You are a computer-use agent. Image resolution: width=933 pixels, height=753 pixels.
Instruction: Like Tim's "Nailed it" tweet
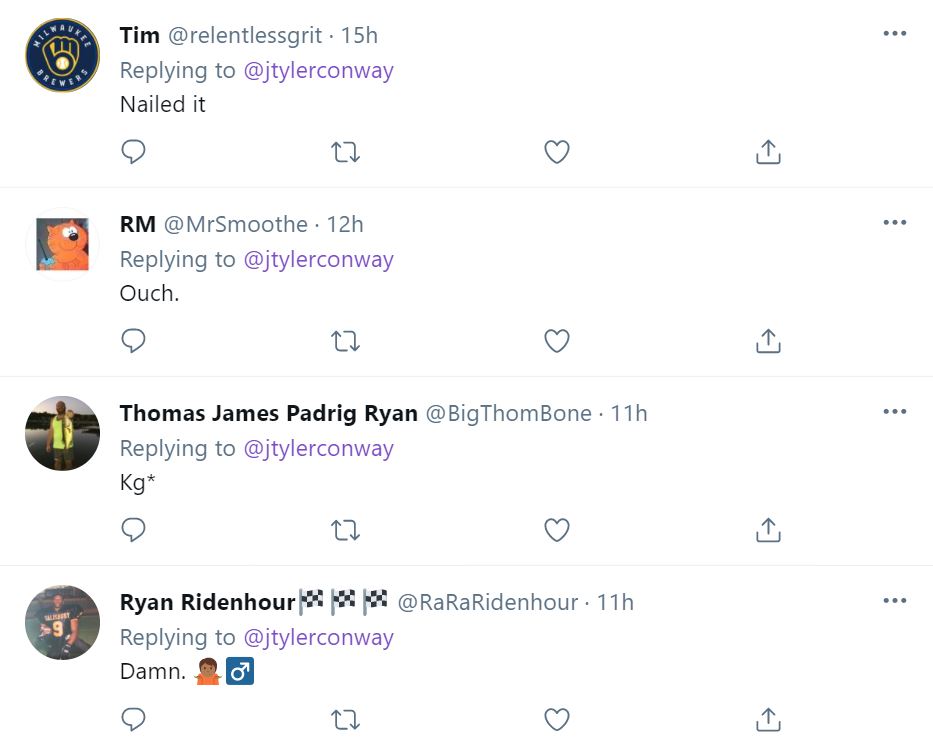coord(557,152)
